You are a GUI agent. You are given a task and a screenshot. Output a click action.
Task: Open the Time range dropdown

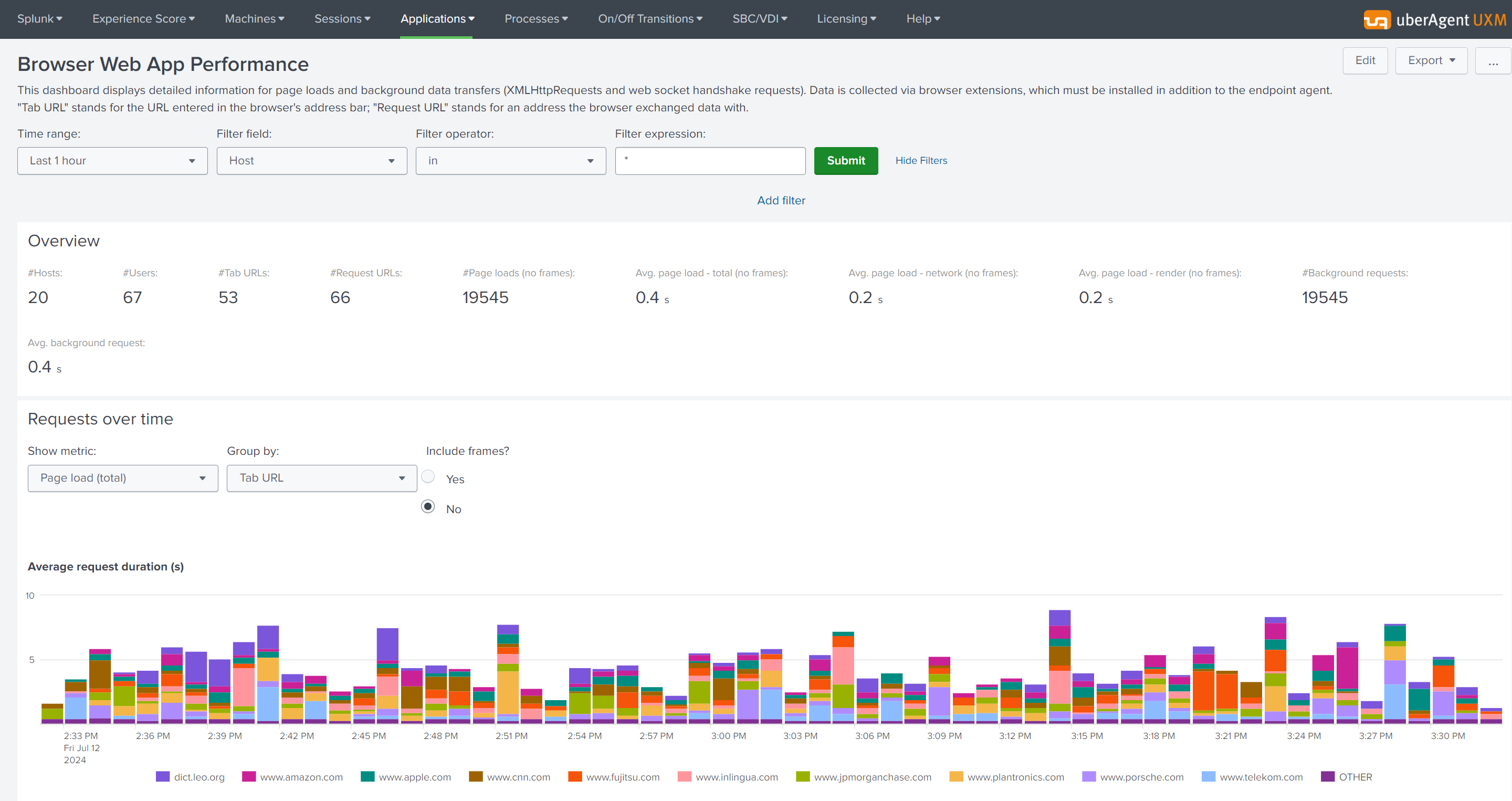click(x=112, y=161)
